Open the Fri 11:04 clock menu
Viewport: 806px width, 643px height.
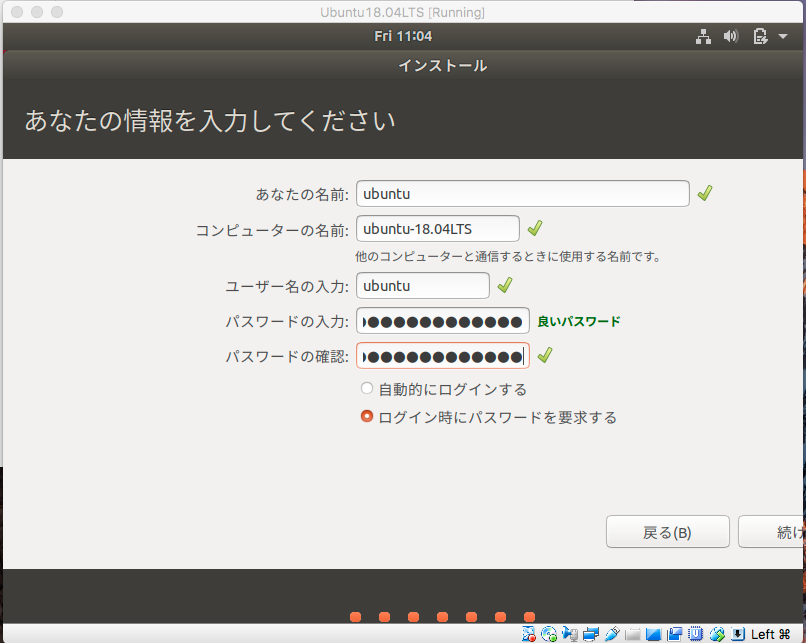[403, 36]
